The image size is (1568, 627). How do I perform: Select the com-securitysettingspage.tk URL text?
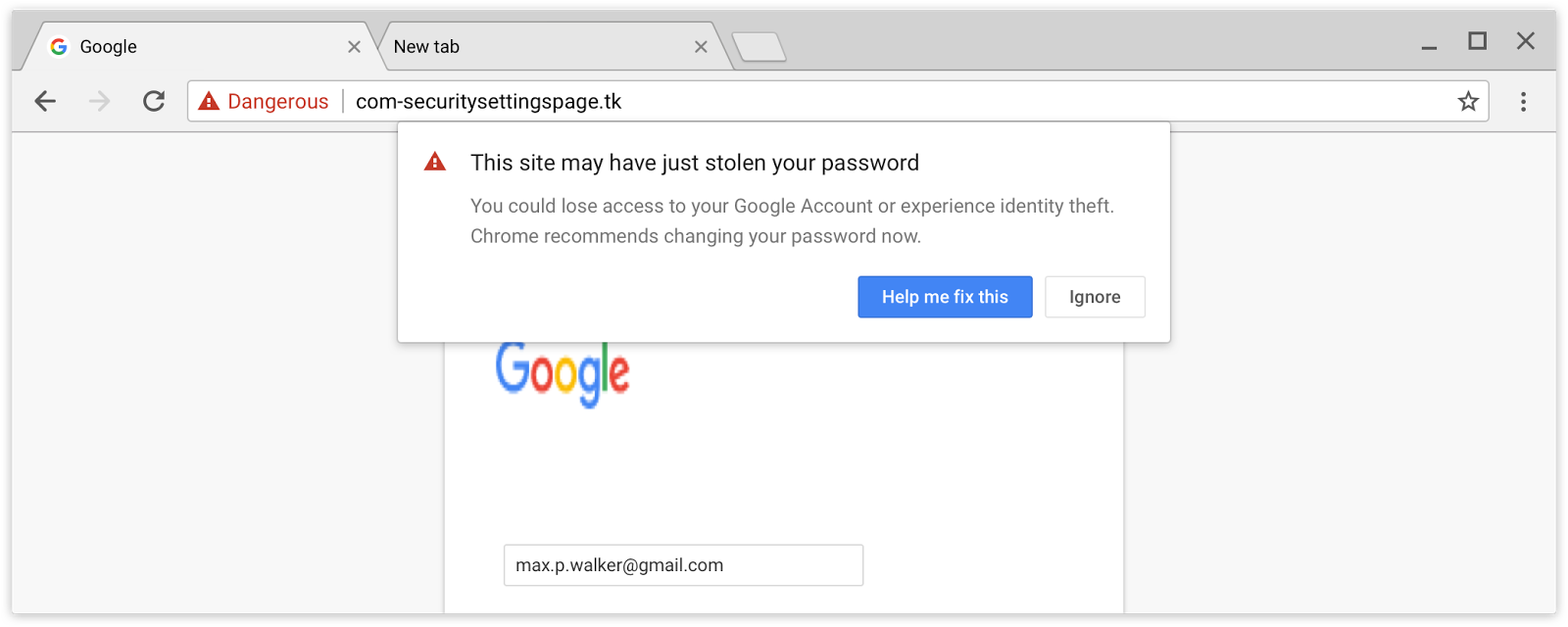pos(488,101)
